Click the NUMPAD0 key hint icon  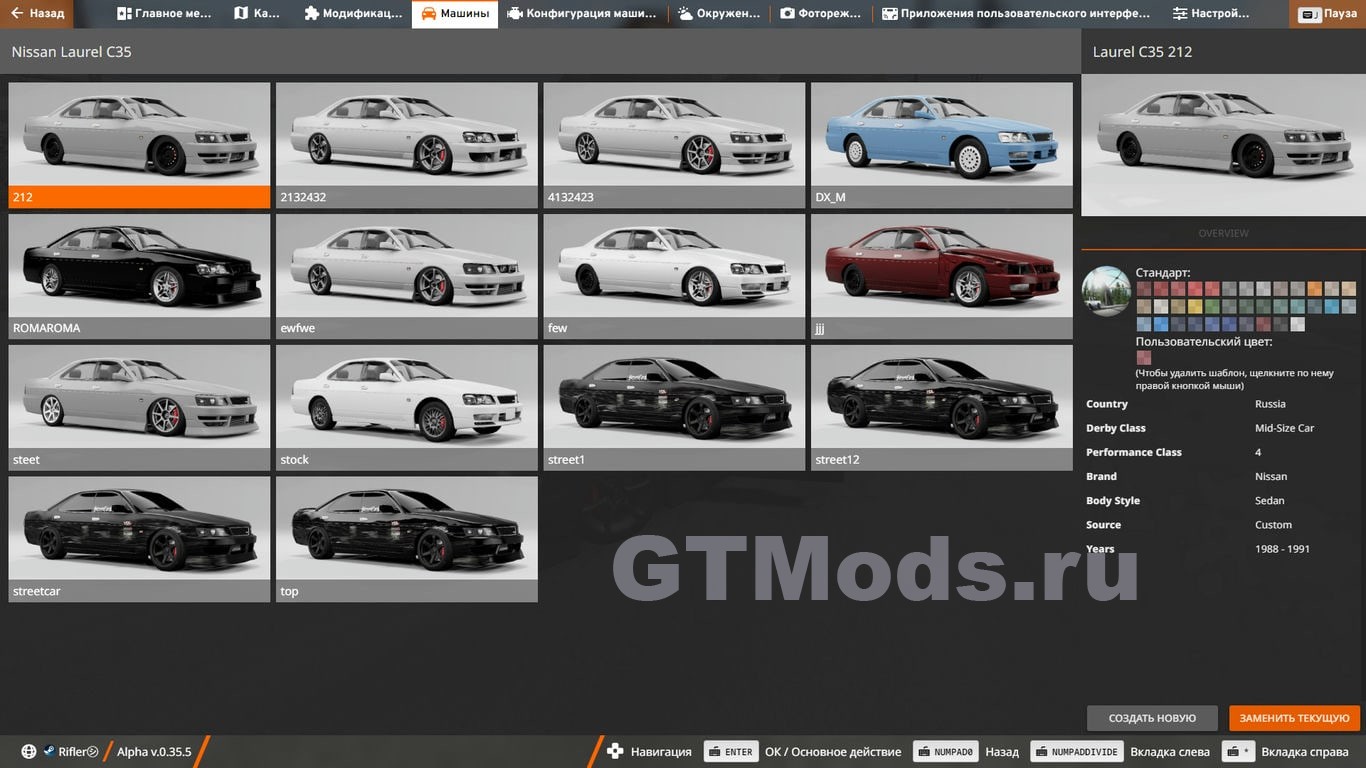click(946, 752)
